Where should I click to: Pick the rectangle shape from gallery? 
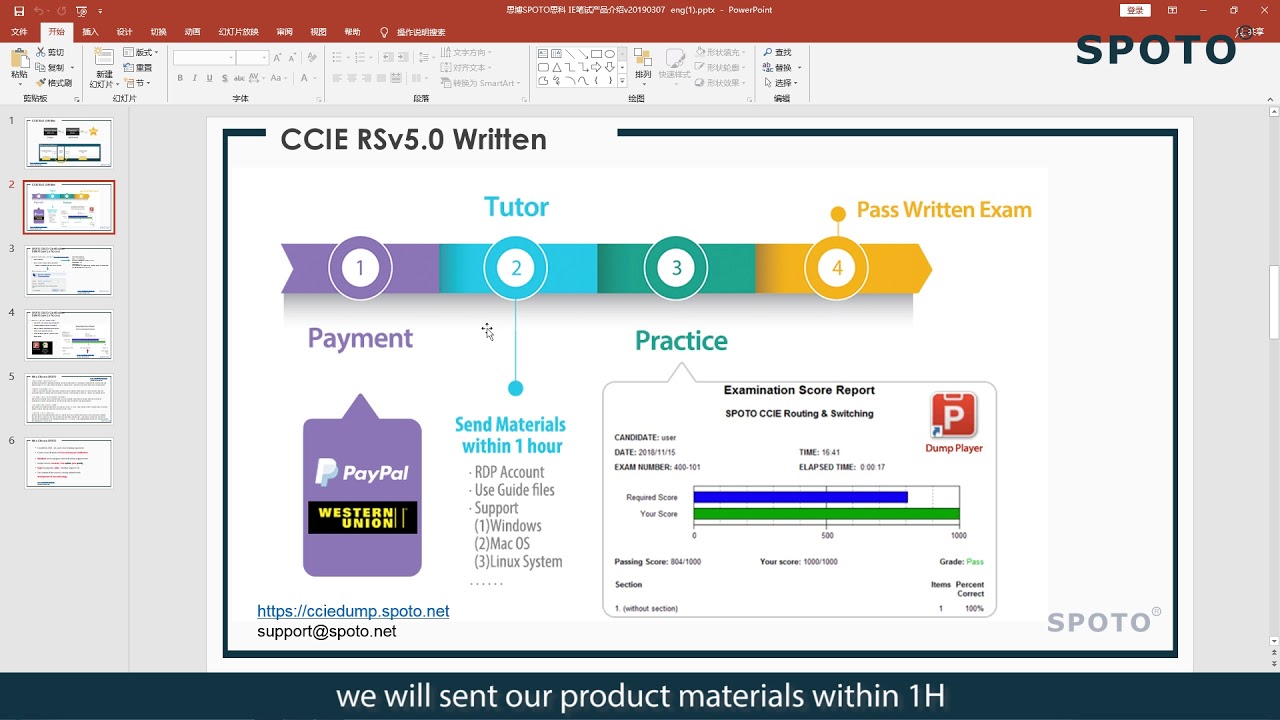pos(596,54)
